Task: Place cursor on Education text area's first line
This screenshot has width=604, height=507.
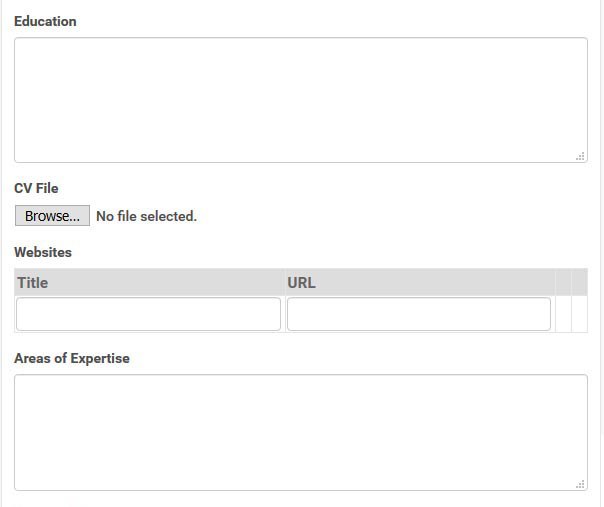Action: (300, 52)
